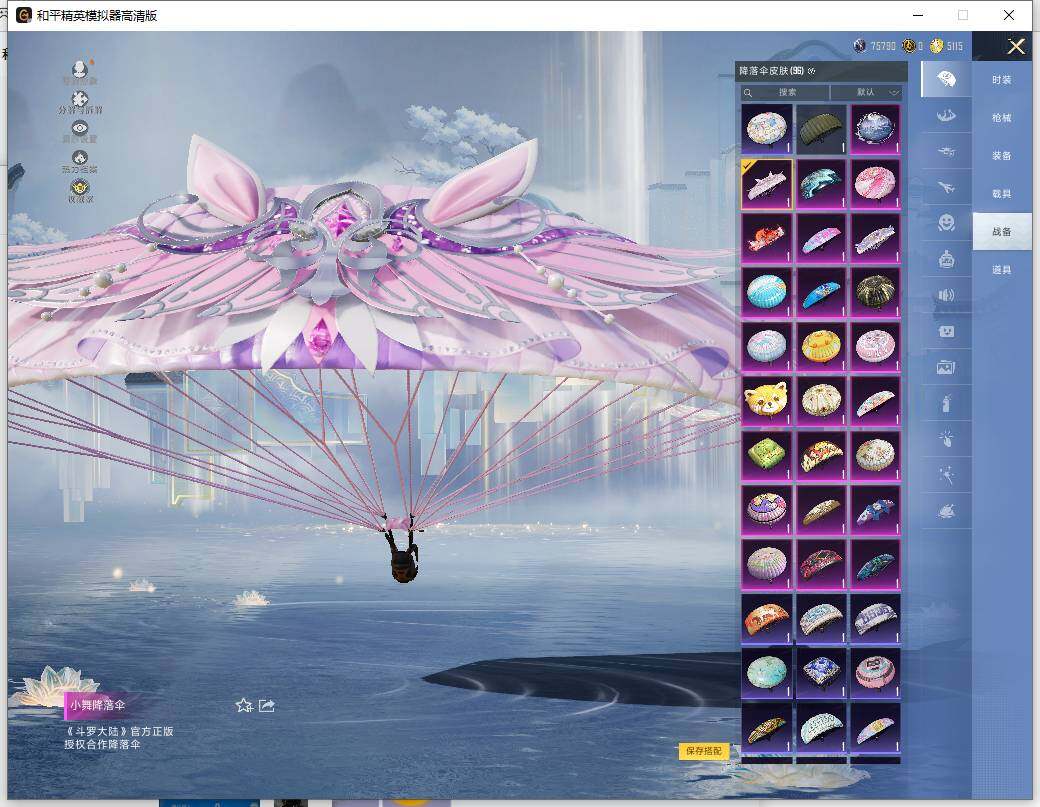Click the 保存搭配 button
This screenshot has height=807, width=1040.
[x=704, y=751]
